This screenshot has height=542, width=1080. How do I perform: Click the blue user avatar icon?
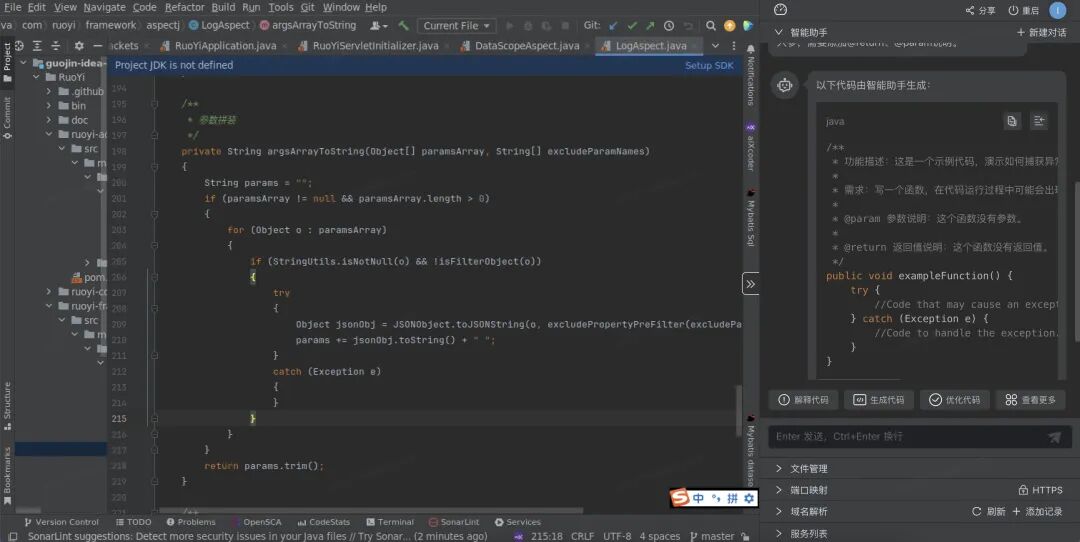point(1058,10)
